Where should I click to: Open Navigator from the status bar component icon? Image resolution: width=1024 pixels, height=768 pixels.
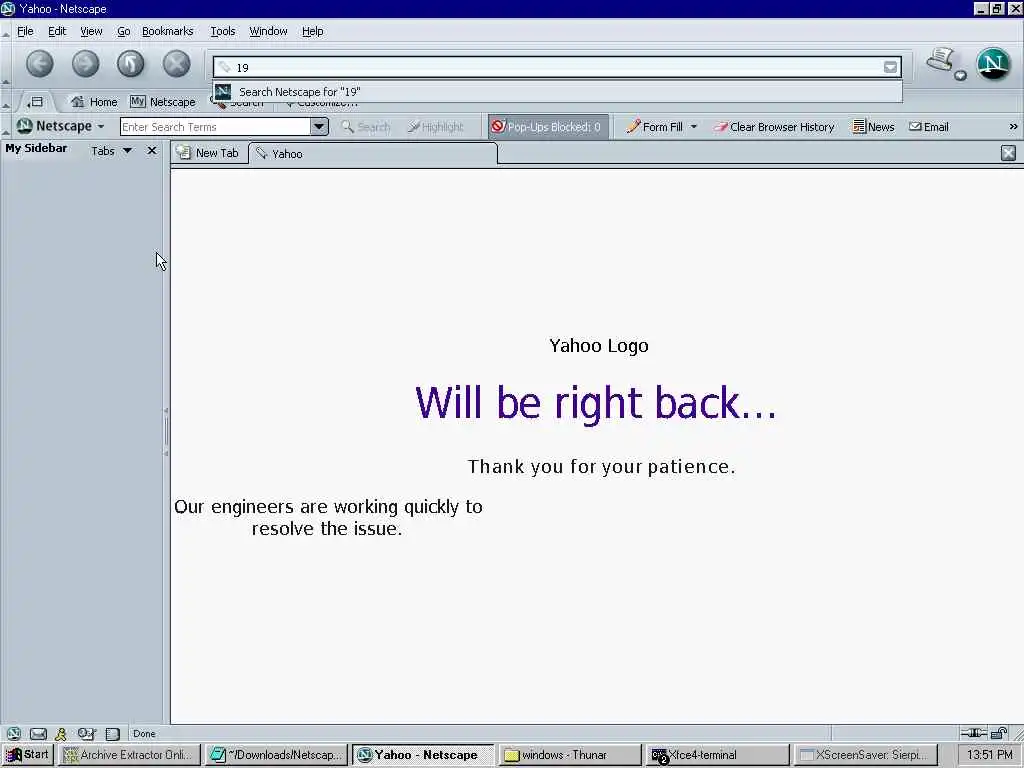14,733
